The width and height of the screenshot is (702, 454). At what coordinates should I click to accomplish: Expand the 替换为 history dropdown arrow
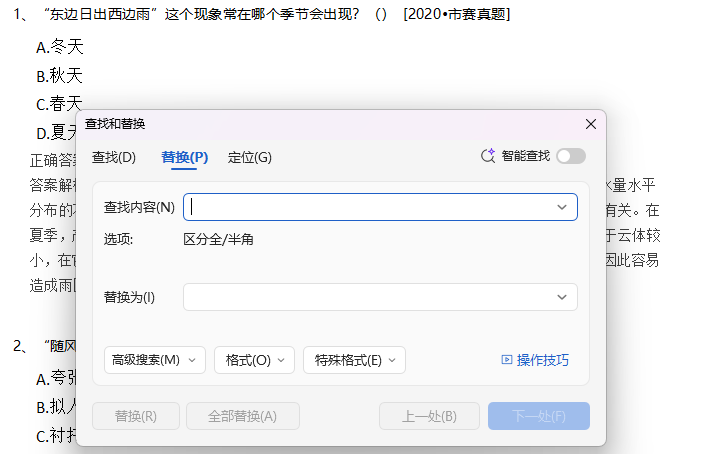[562, 298]
